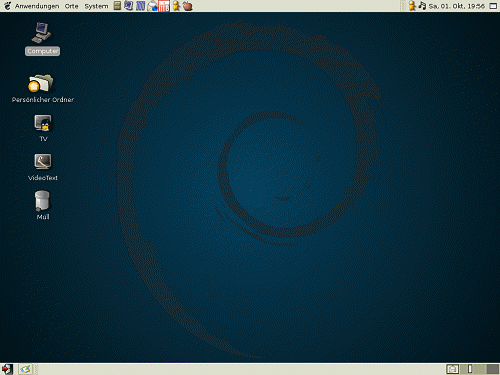Viewport: 500px width, 375px height.
Task: Select the Persönlicher Ordner desktop icon
Action: pyautogui.click(x=42, y=88)
